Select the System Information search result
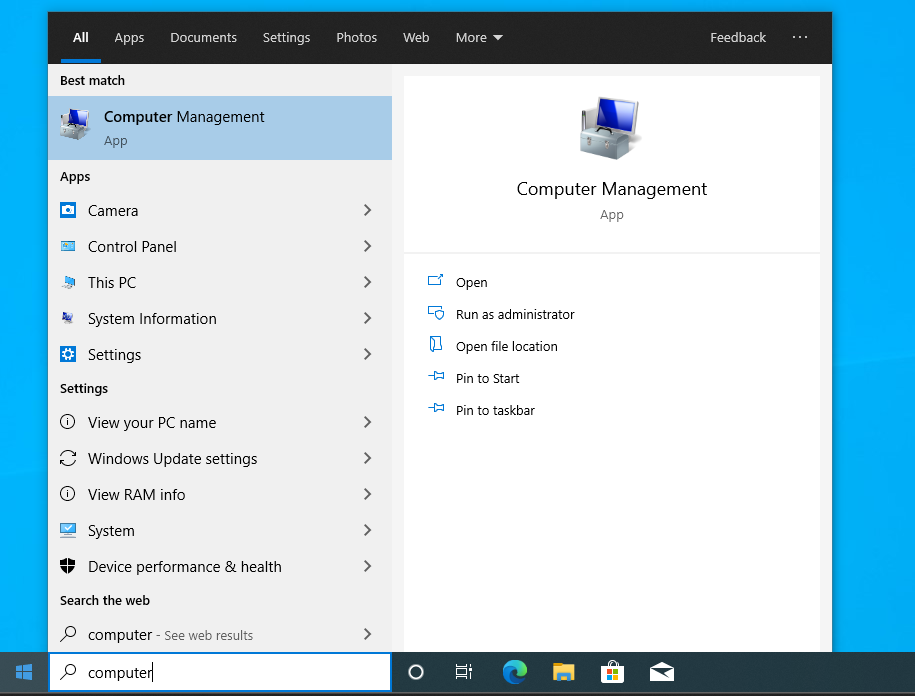The height and width of the screenshot is (696, 915). click(x=220, y=318)
